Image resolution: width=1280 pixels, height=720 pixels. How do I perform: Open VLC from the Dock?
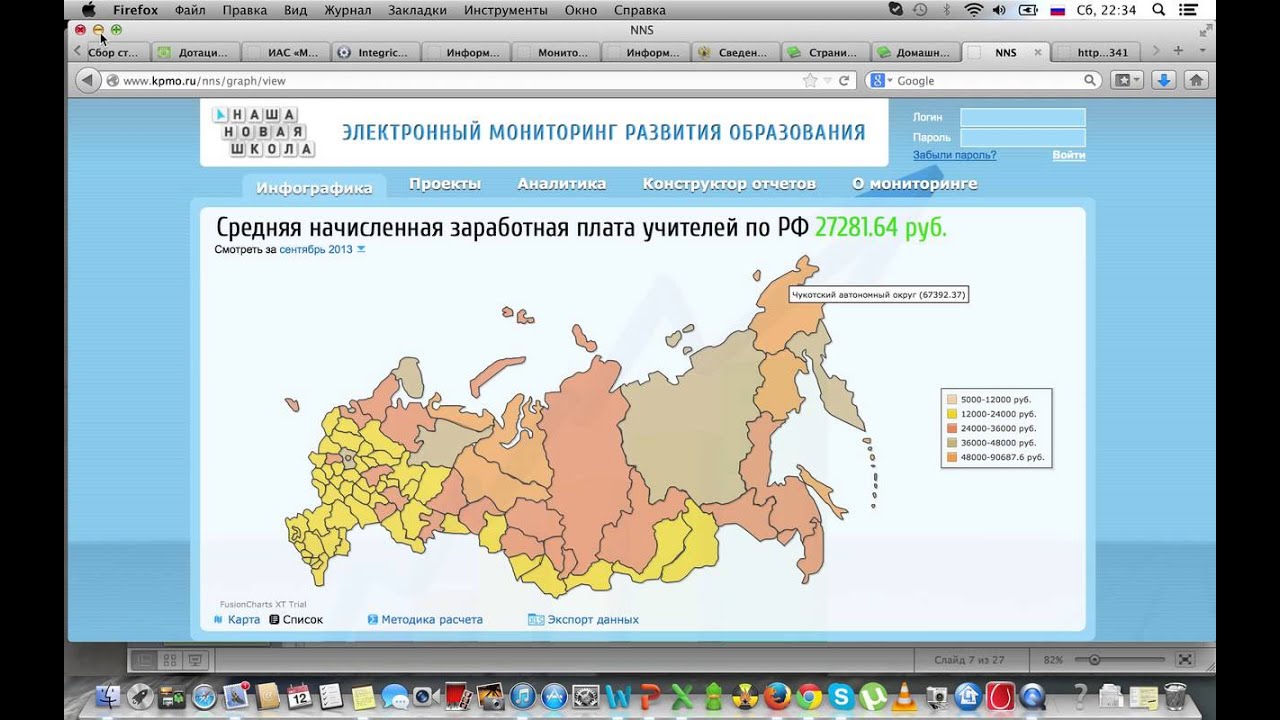tap(904, 695)
